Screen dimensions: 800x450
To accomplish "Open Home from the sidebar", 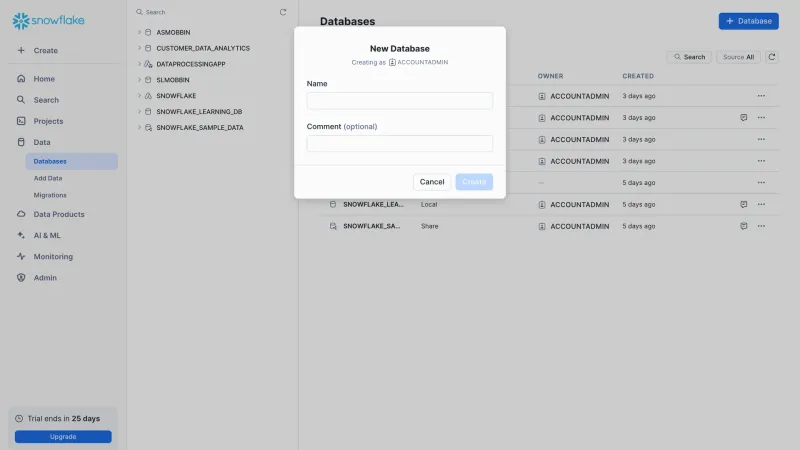I will 44,79.
